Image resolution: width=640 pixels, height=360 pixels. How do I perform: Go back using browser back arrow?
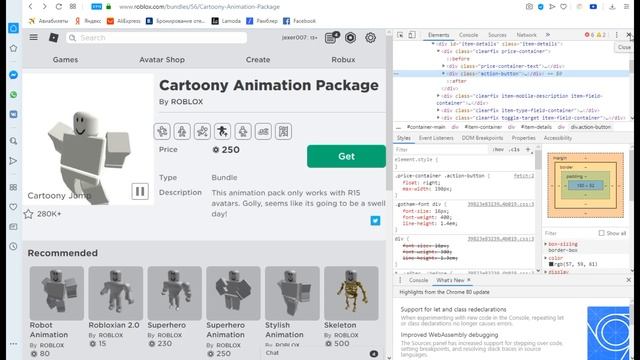31,7
